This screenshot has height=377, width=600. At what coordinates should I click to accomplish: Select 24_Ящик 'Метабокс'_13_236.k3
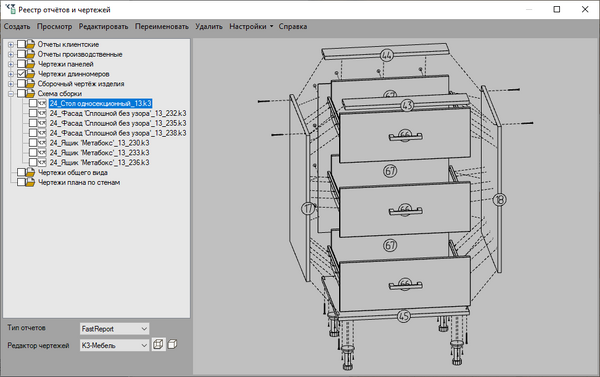click(99, 163)
